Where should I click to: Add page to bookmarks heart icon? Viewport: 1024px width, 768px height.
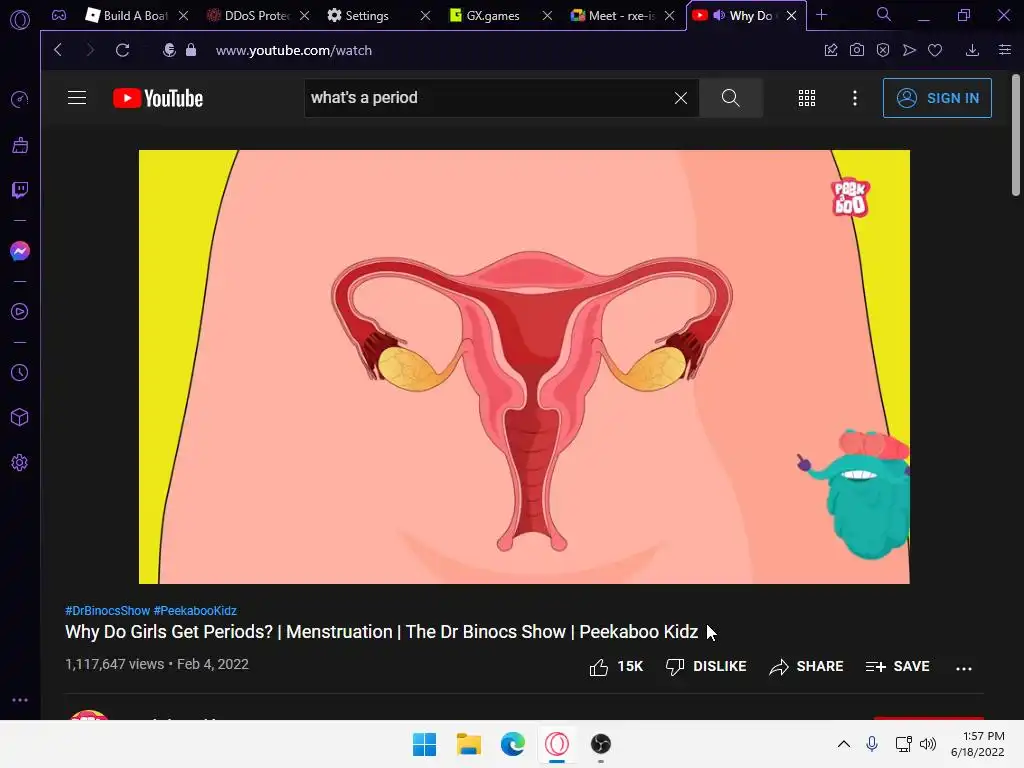[x=935, y=50]
